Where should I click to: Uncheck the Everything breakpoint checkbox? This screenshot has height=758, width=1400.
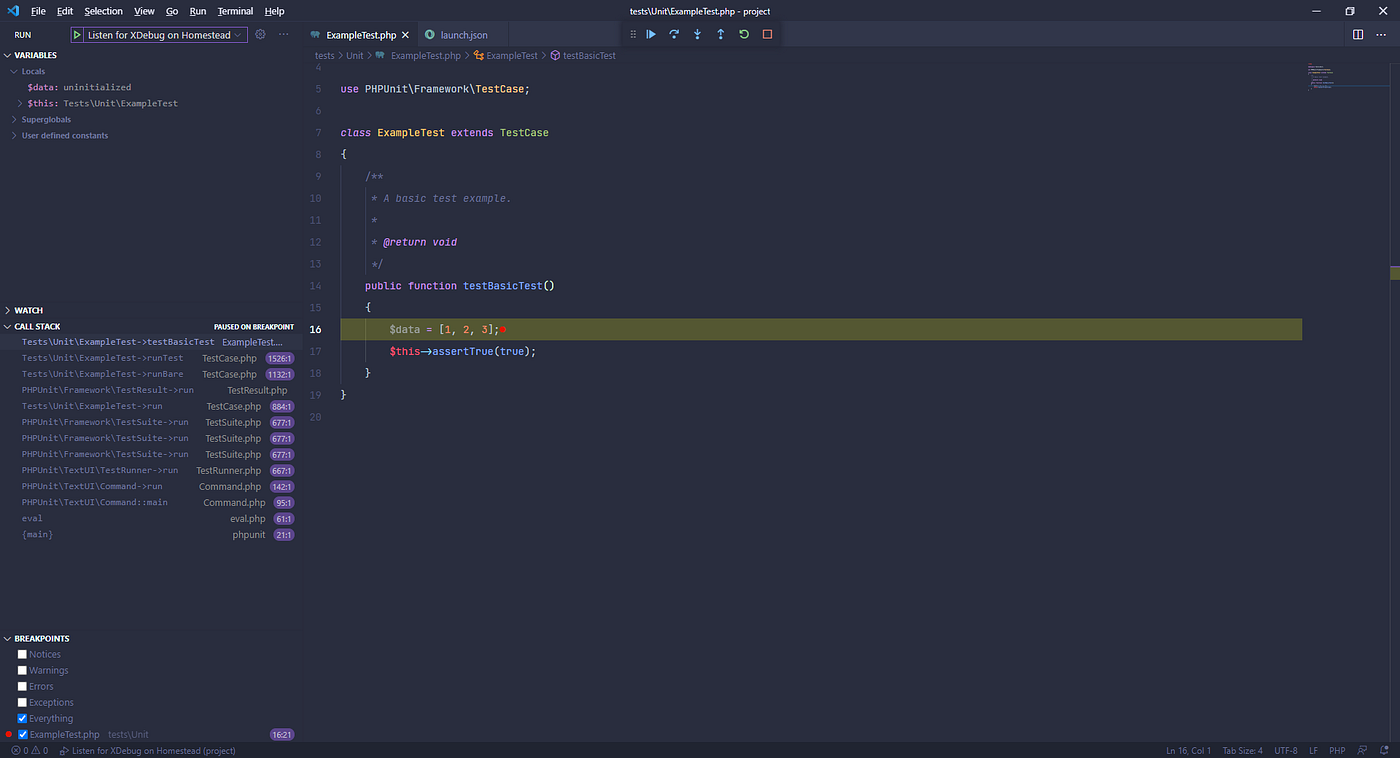[22, 718]
